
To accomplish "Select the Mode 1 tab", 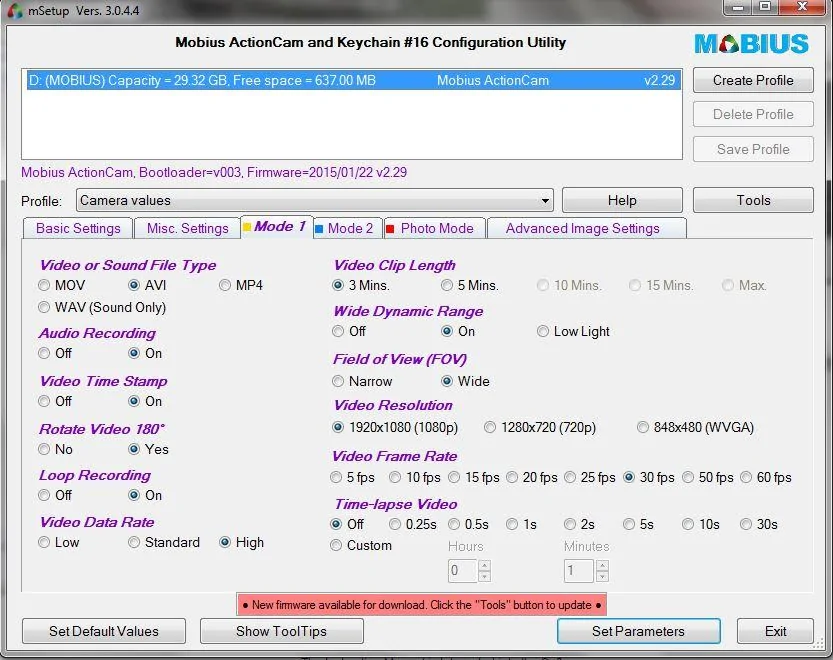I will 277,227.
